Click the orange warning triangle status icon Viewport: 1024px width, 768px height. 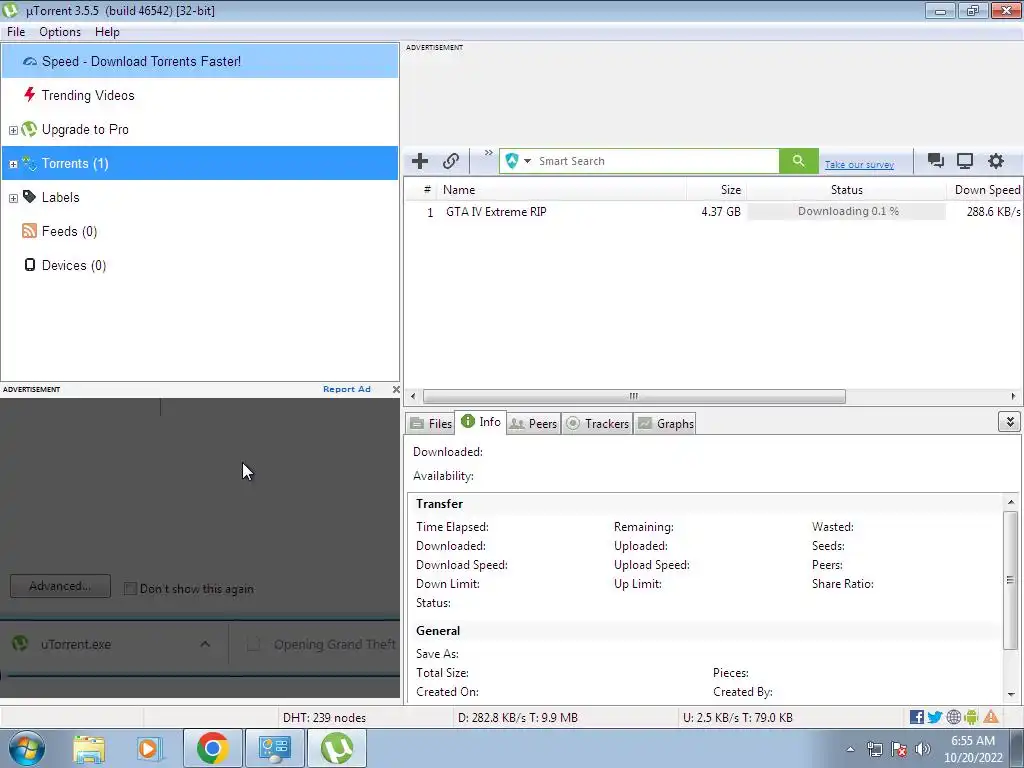(991, 718)
